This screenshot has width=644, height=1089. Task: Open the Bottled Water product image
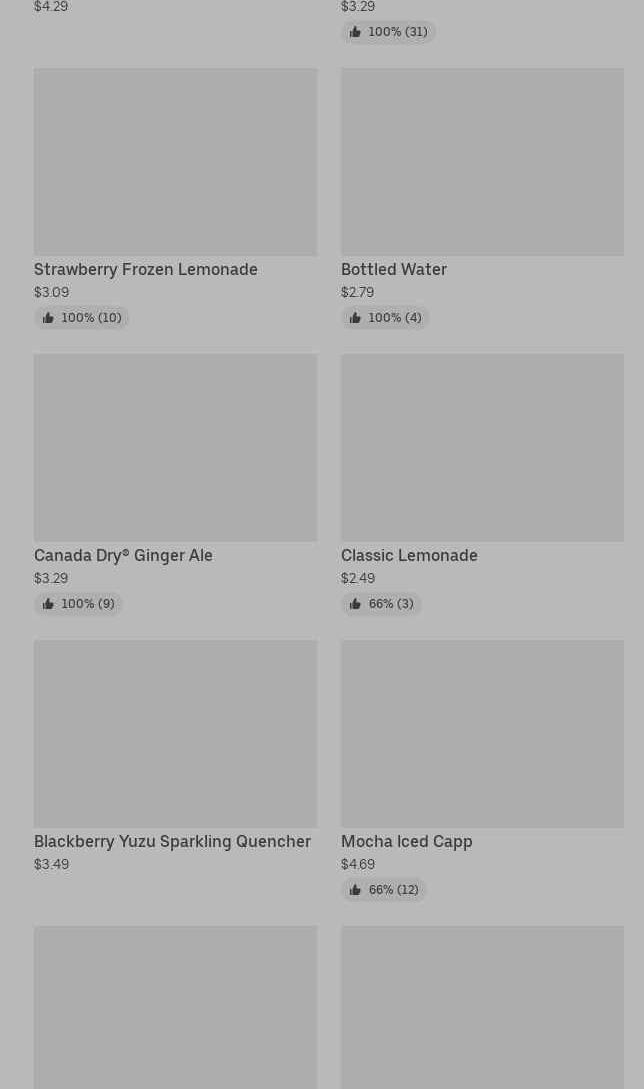click(482, 162)
